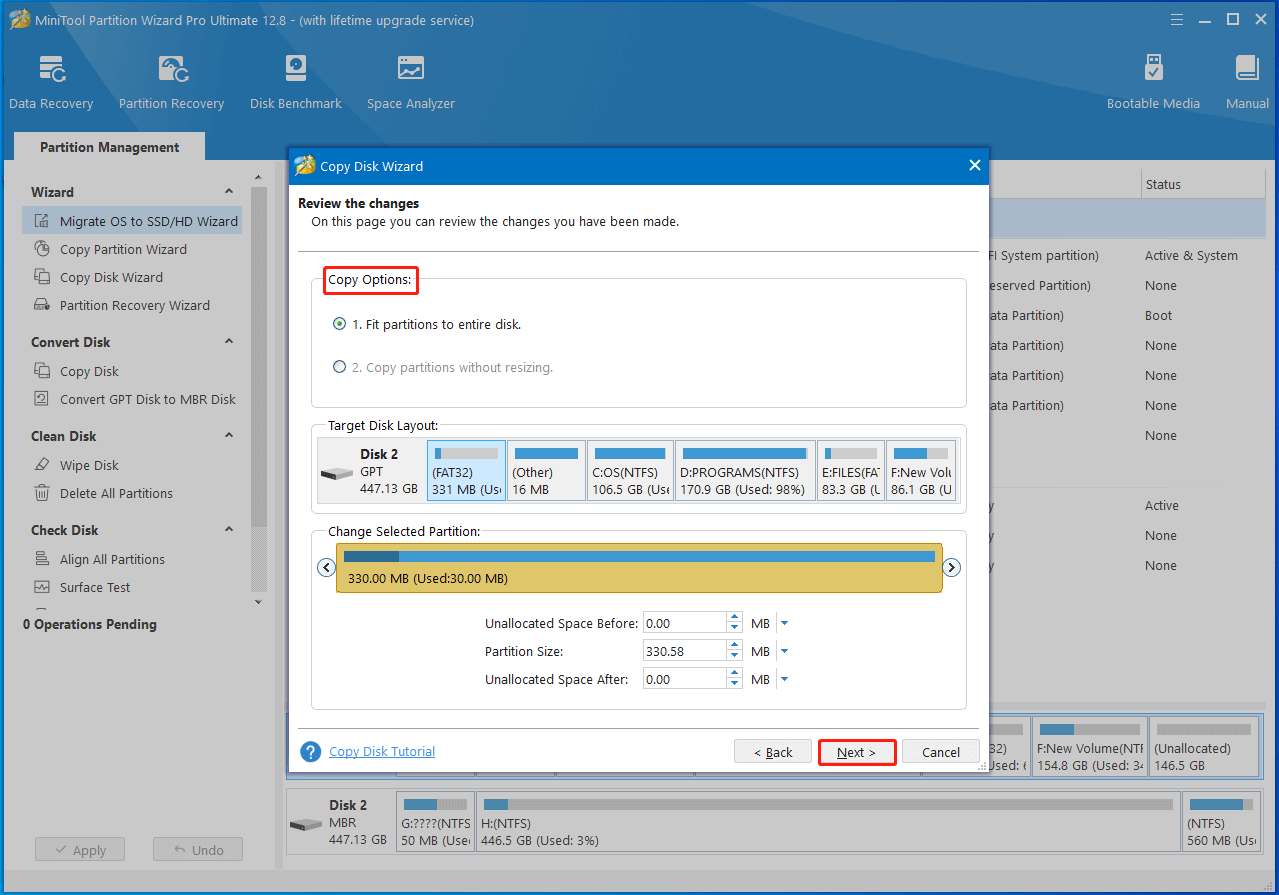
Task: Click the Undo button
Action: point(198,850)
